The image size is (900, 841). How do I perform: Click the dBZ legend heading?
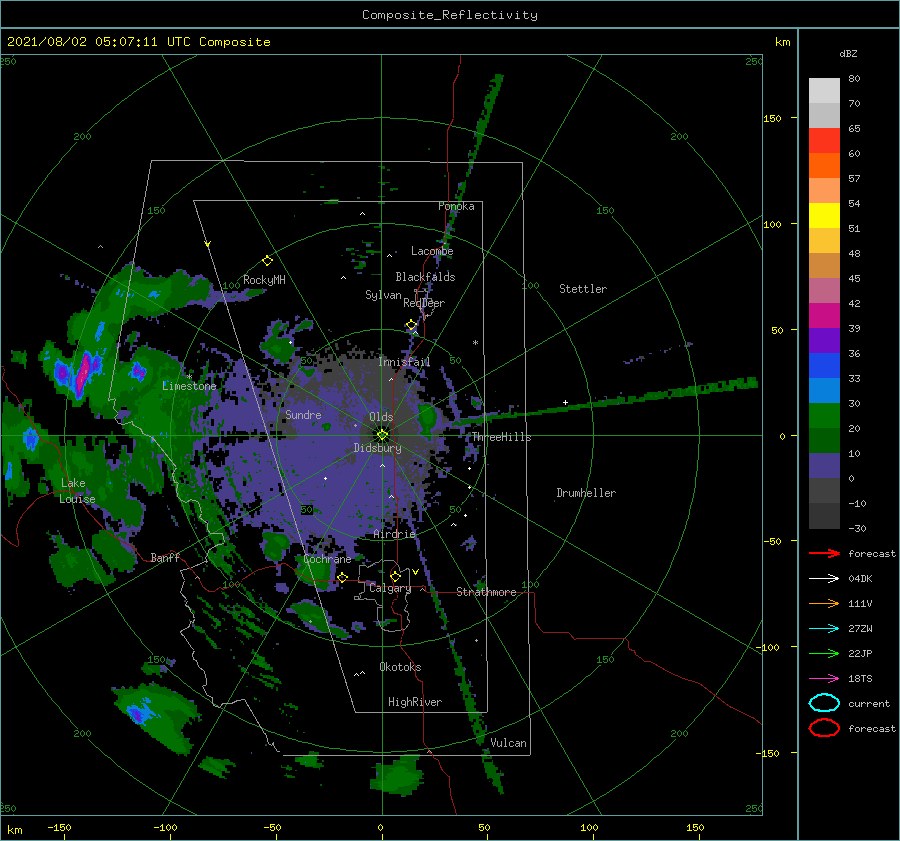click(x=848, y=54)
